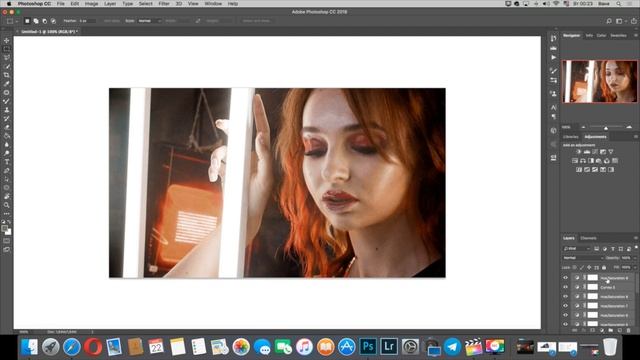This screenshot has width=640, height=360.
Task: Toggle Quick Mask mode in the toolbar
Action: coord(7,241)
